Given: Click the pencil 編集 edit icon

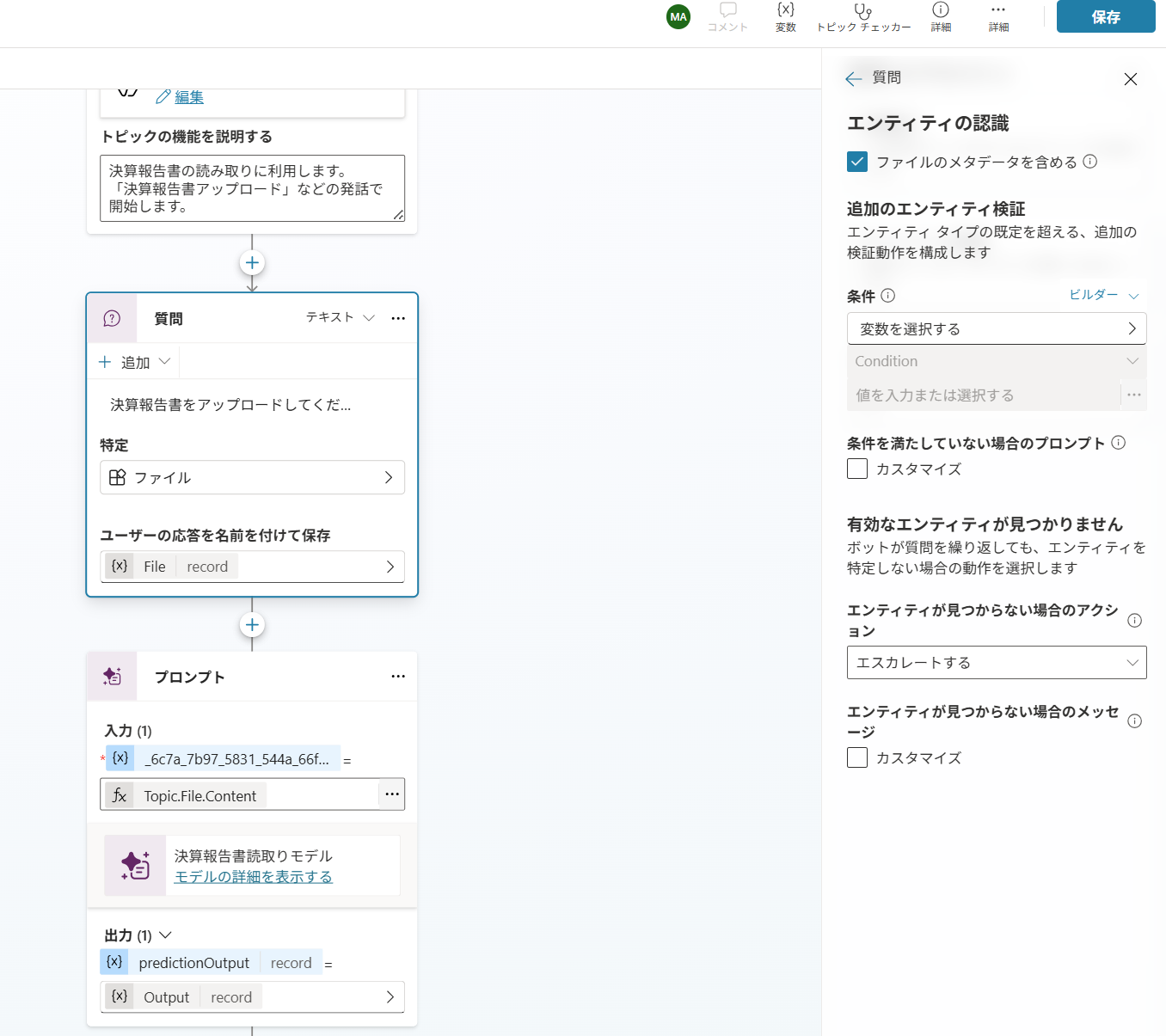Looking at the screenshot, I should (163, 97).
